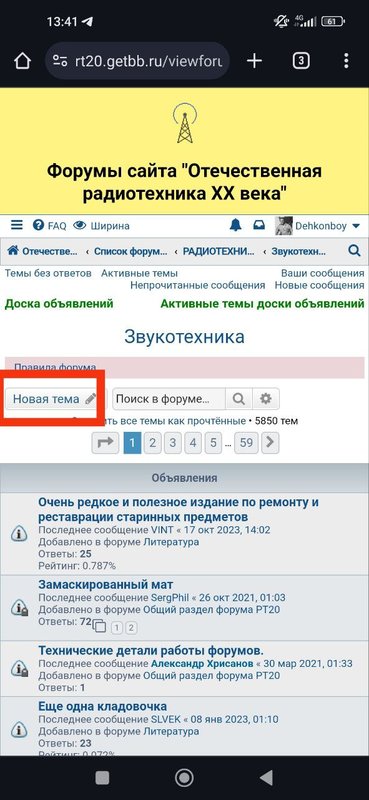Open Темы без ответов
The height and width of the screenshot is (800, 369).
tap(48, 273)
